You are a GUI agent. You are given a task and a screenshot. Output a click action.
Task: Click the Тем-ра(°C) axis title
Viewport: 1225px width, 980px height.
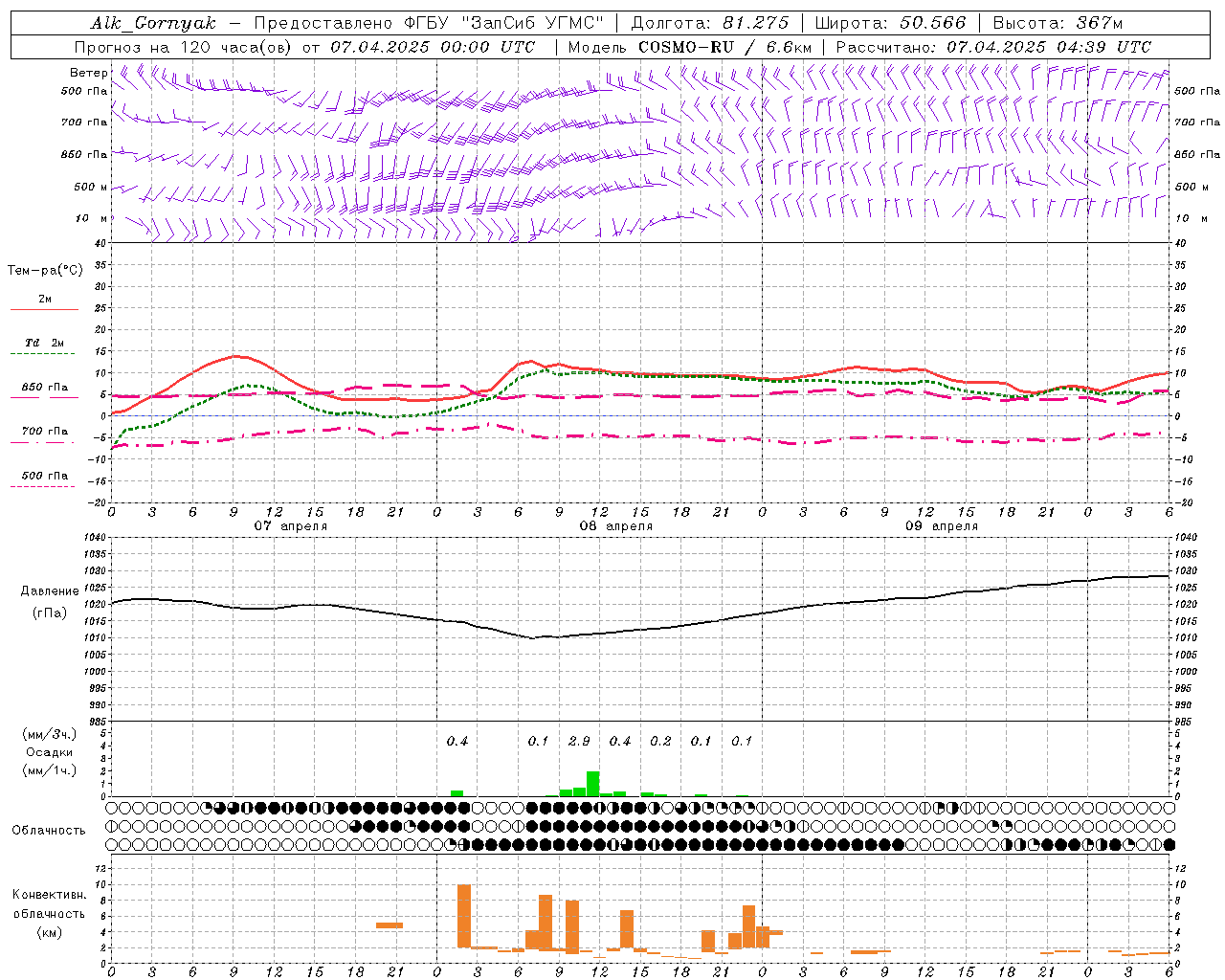[x=45, y=271]
